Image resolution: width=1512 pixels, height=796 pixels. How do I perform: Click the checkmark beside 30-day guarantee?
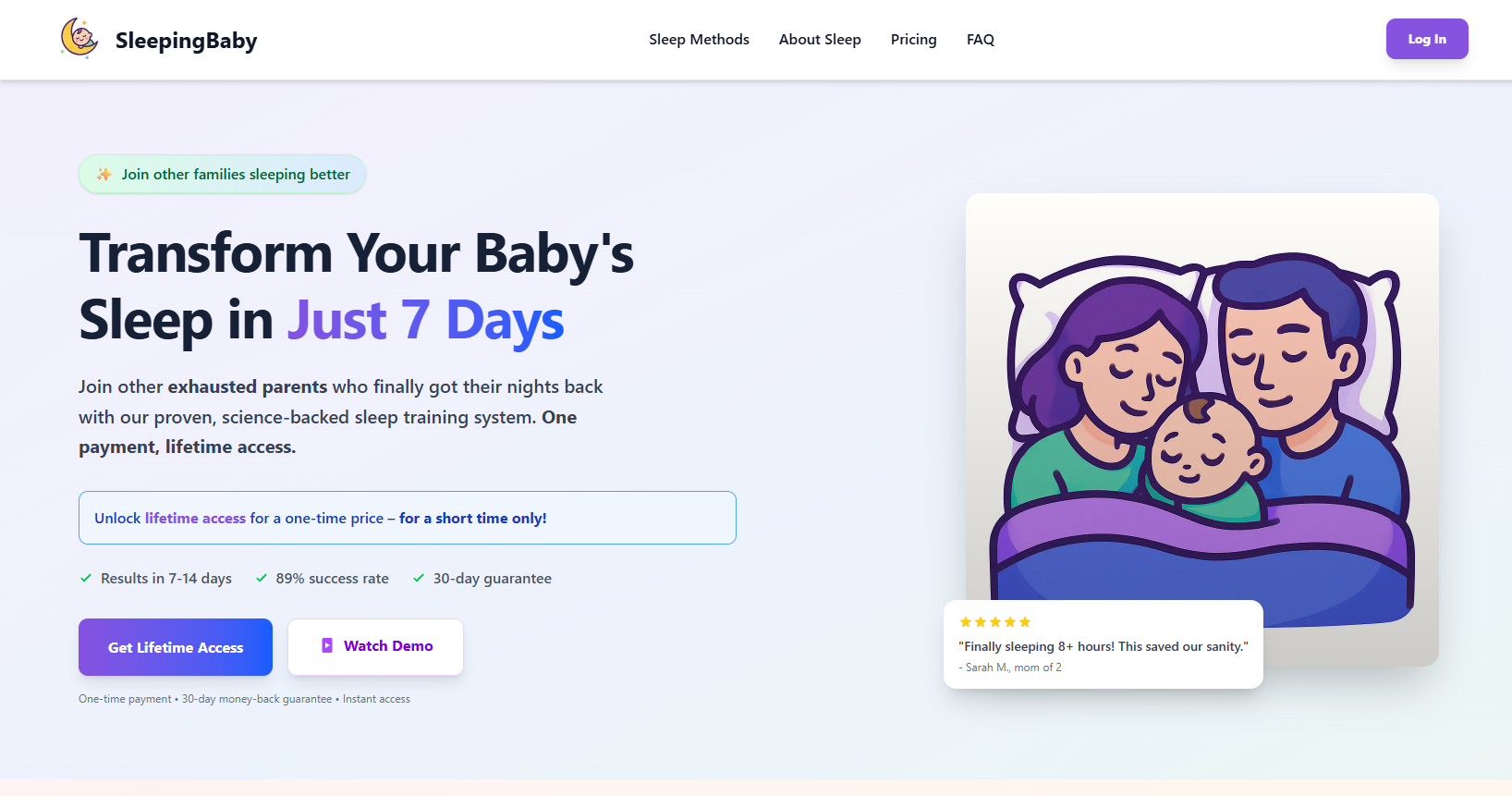pyautogui.click(x=417, y=577)
